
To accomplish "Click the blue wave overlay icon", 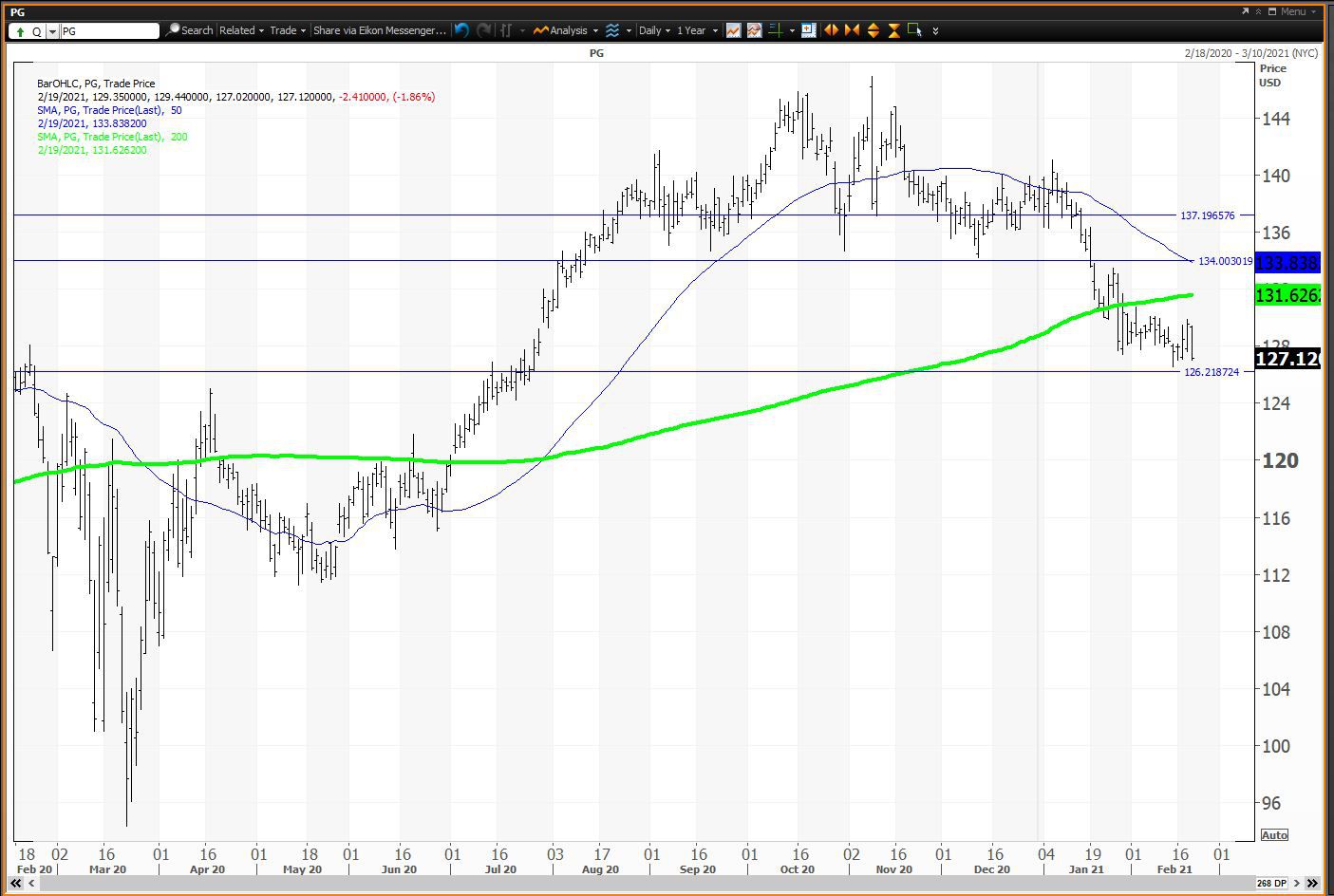I will (612, 30).
